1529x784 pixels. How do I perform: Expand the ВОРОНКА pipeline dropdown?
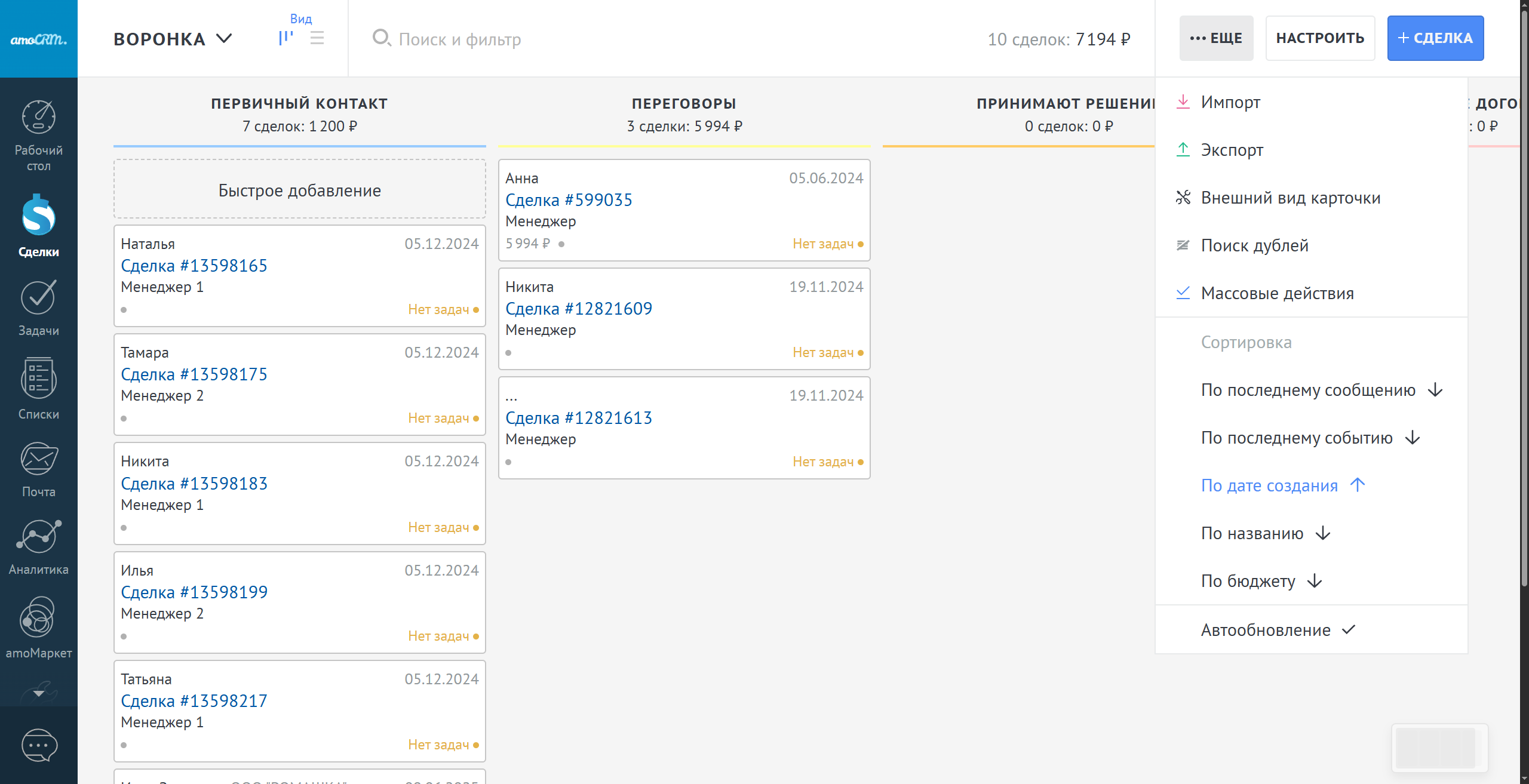(x=173, y=39)
